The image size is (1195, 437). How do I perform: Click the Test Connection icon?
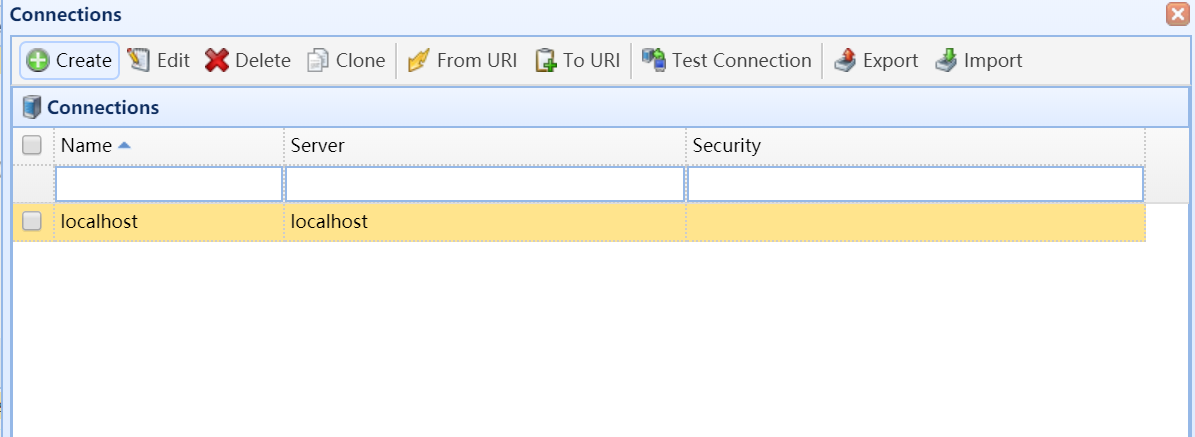tap(654, 60)
